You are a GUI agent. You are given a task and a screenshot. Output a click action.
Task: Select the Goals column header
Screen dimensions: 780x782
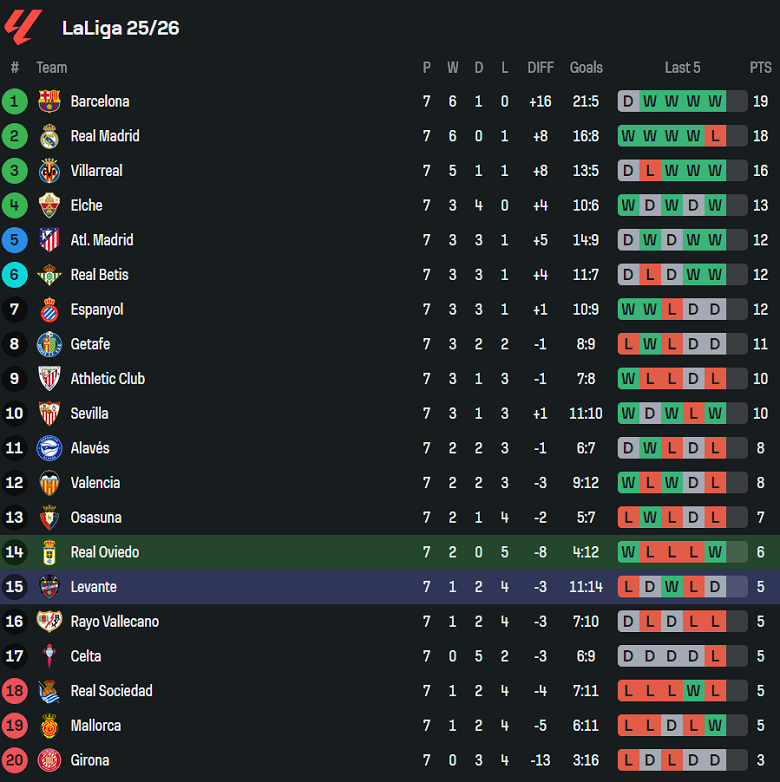[x=586, y=68]
